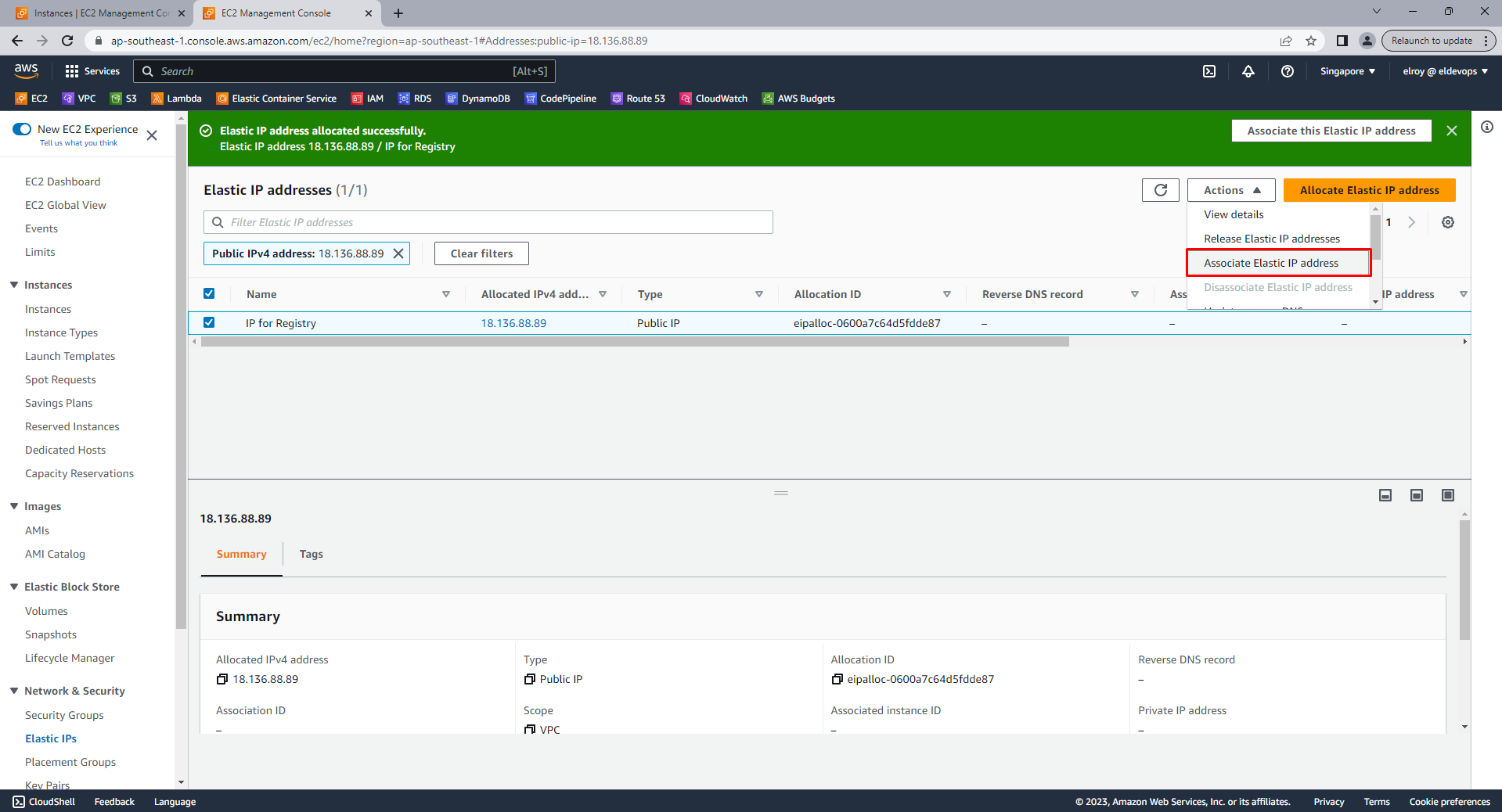This screenshot has height=812, width=1502.
Task: Focus the AWS console Search box
Action: tap(344, 71)
